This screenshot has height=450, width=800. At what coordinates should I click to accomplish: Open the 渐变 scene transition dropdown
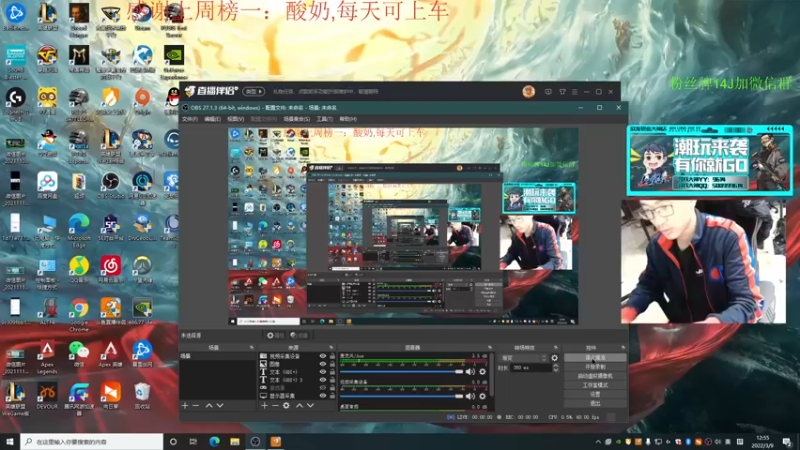[524, 358]
